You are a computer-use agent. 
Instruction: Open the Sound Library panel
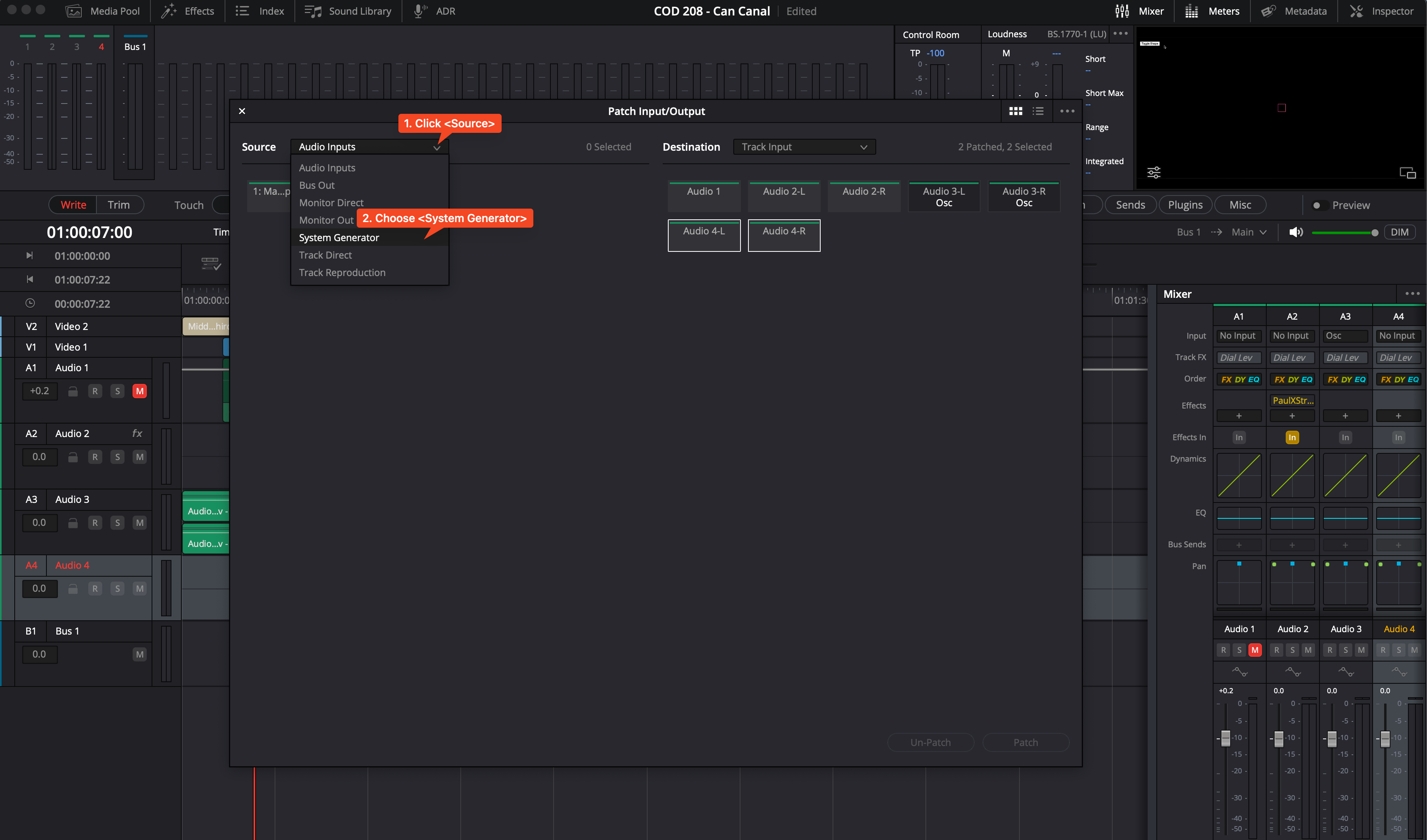coord(348,11)
